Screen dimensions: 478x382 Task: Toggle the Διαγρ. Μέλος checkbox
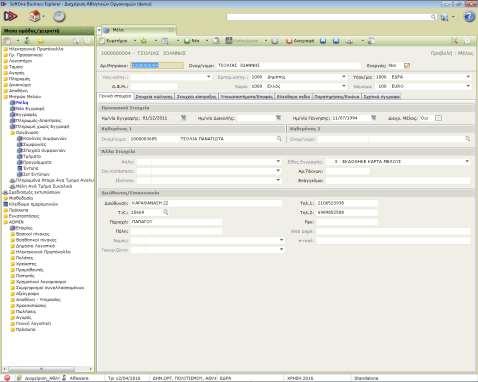tap(438, 118)
